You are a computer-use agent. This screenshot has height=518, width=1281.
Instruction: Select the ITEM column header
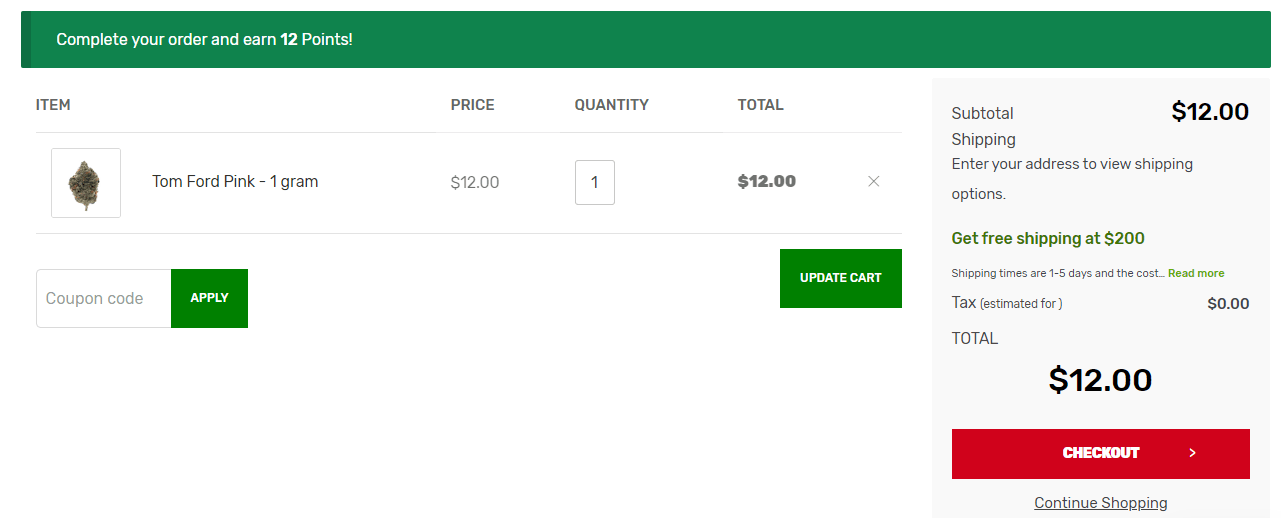pos(53,105)
